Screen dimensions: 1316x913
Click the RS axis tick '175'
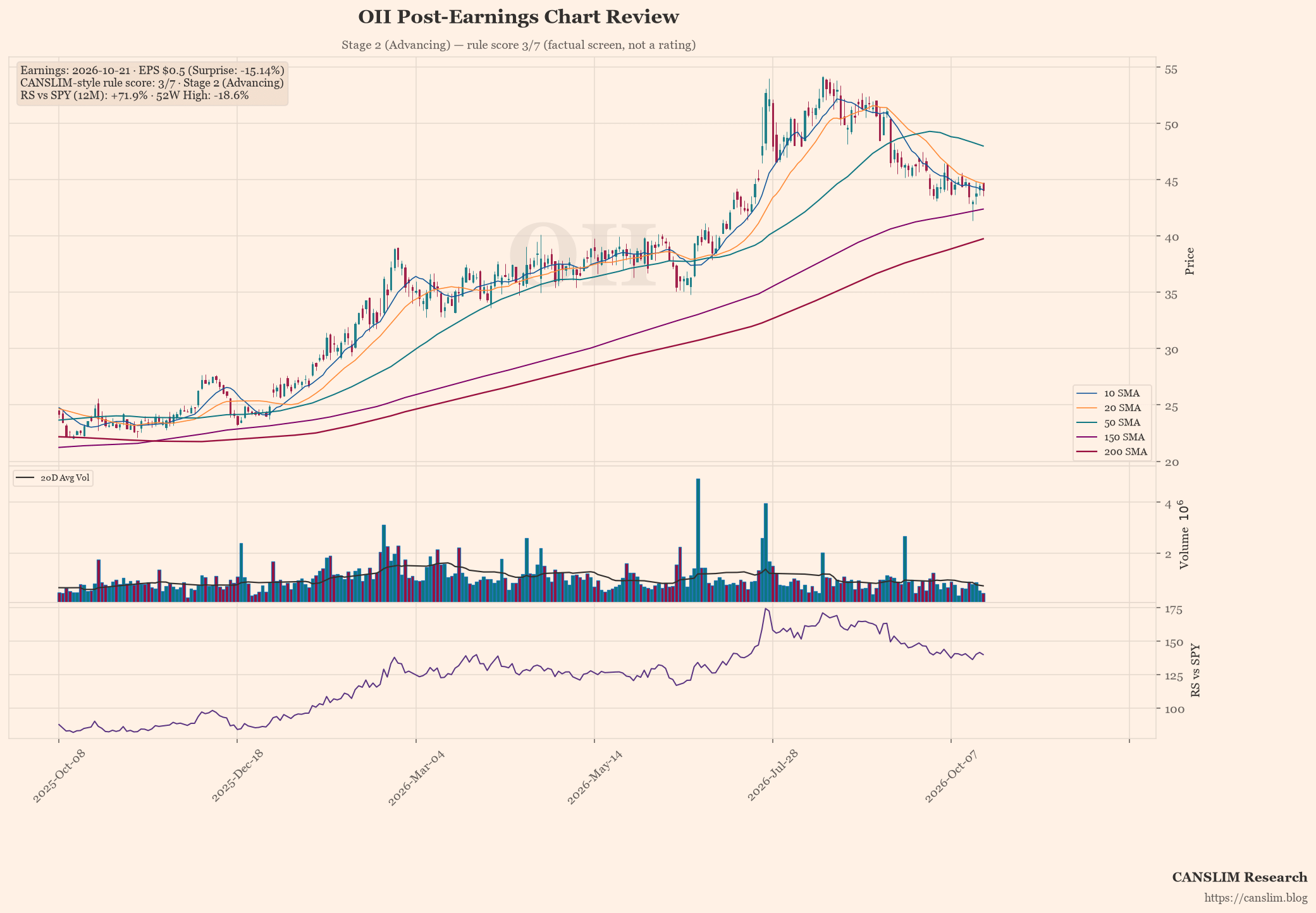coord(1174,610)
